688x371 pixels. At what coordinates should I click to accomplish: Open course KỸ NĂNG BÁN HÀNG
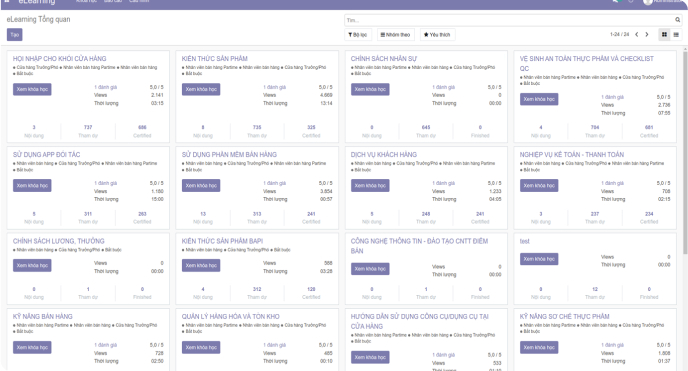(x=43, y=317)
